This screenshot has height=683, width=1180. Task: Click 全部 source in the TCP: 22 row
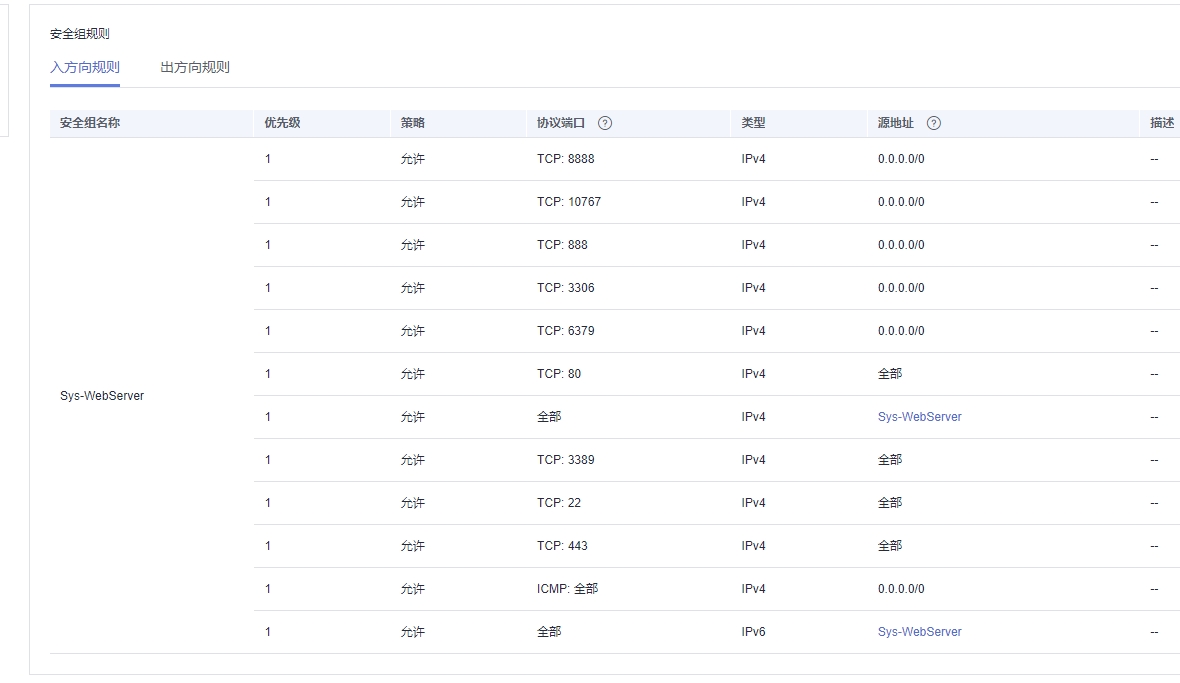tap(890, 502)
